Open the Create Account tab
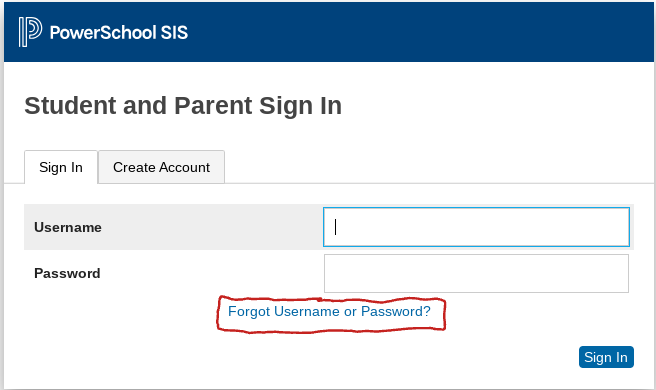Image resolution: width=656 pixels, height=390 pixels. [161, 167]
